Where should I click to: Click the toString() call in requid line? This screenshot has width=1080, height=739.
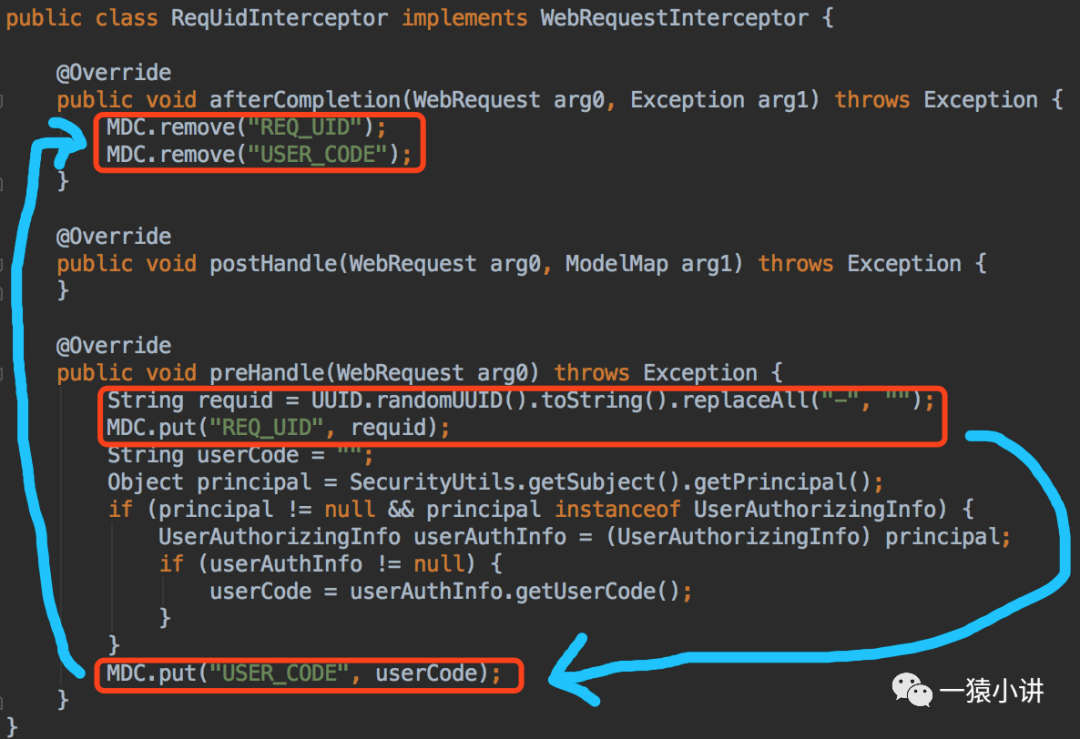pos(604,400)
